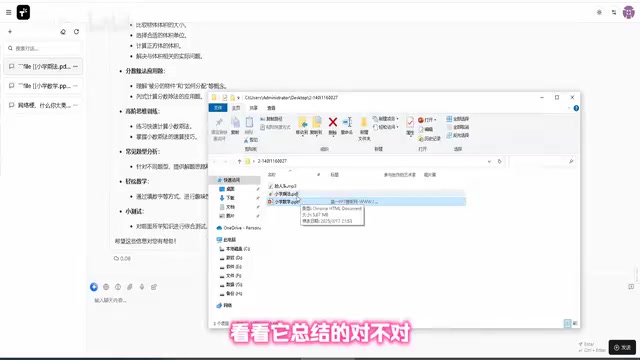The image size is (640, 360).
Task: Click Paste shortcut in Explorer ribbon
Action: tap(275, 127)
